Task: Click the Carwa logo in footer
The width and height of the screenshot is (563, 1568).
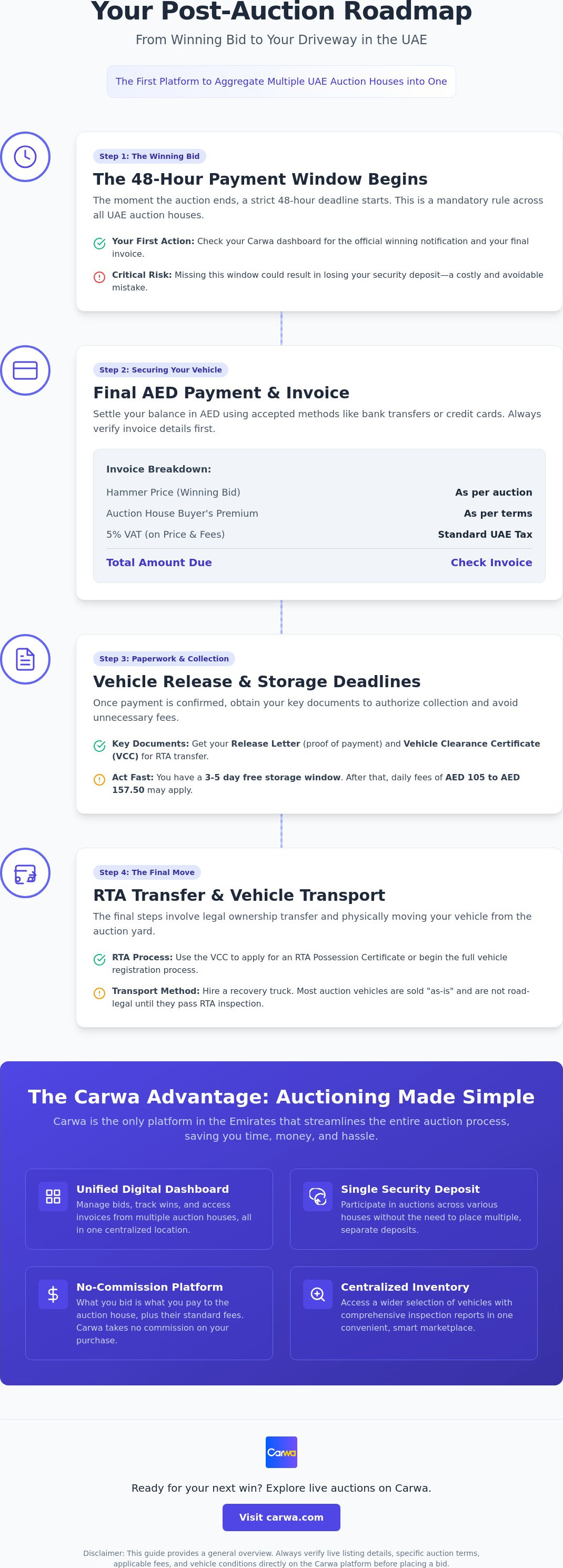Action: tap(281, 1453)
